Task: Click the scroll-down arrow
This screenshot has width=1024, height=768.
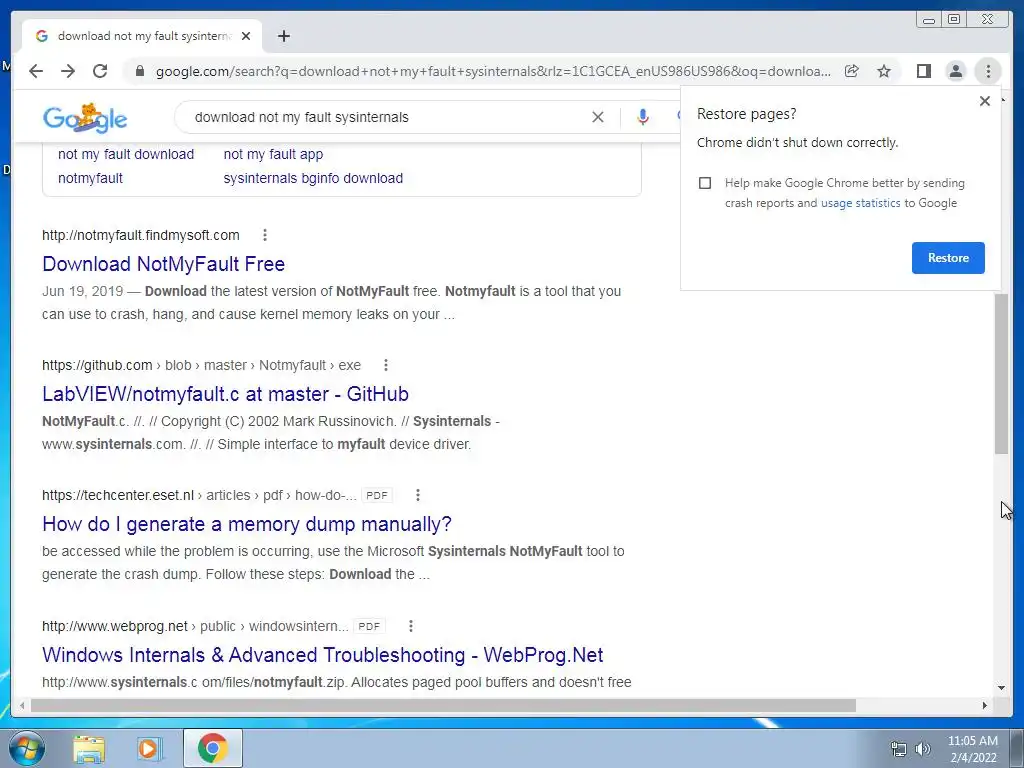Action: [1001, 687]
